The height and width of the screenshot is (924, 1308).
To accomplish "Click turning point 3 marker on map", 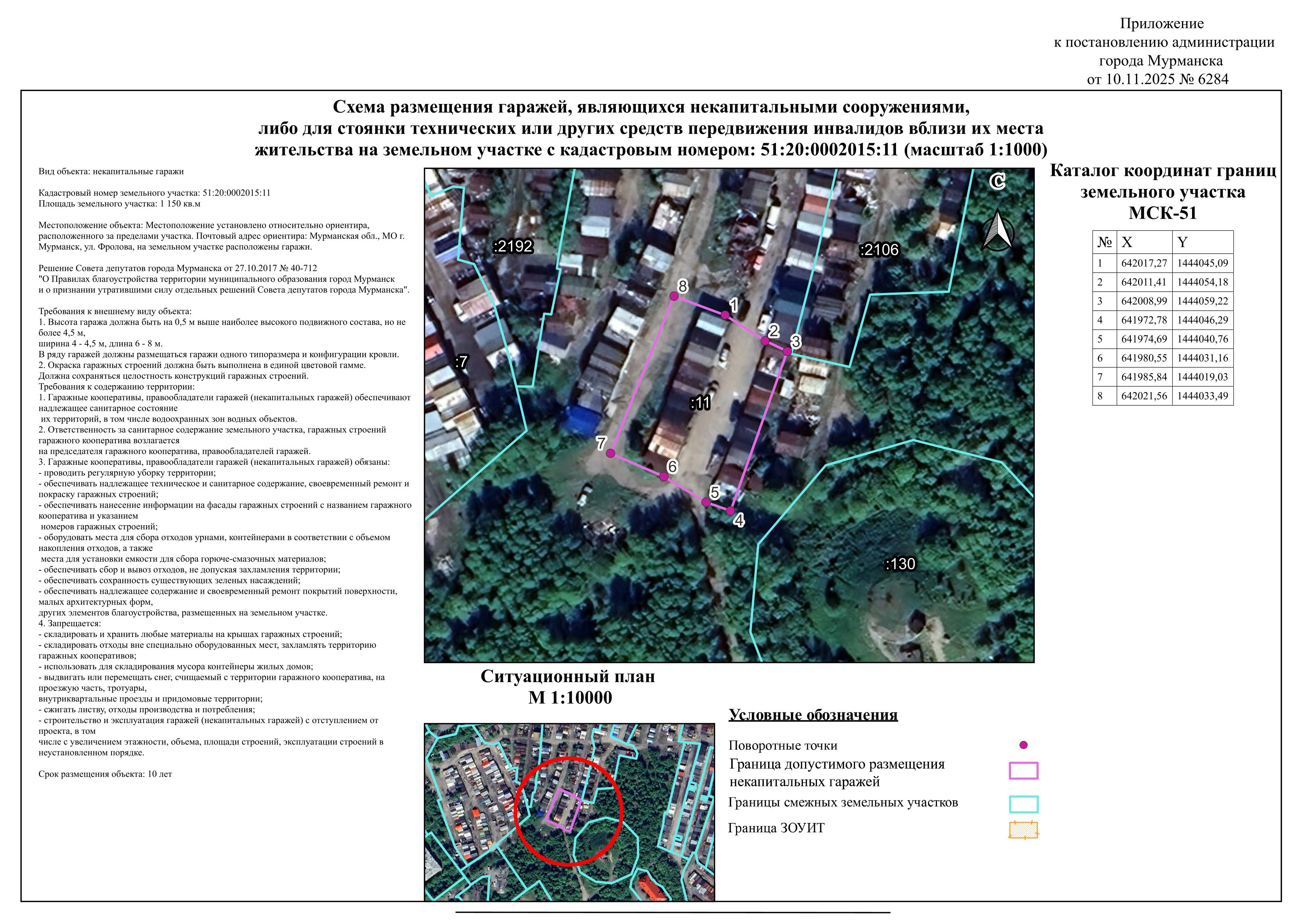I will tap(787, 352).
